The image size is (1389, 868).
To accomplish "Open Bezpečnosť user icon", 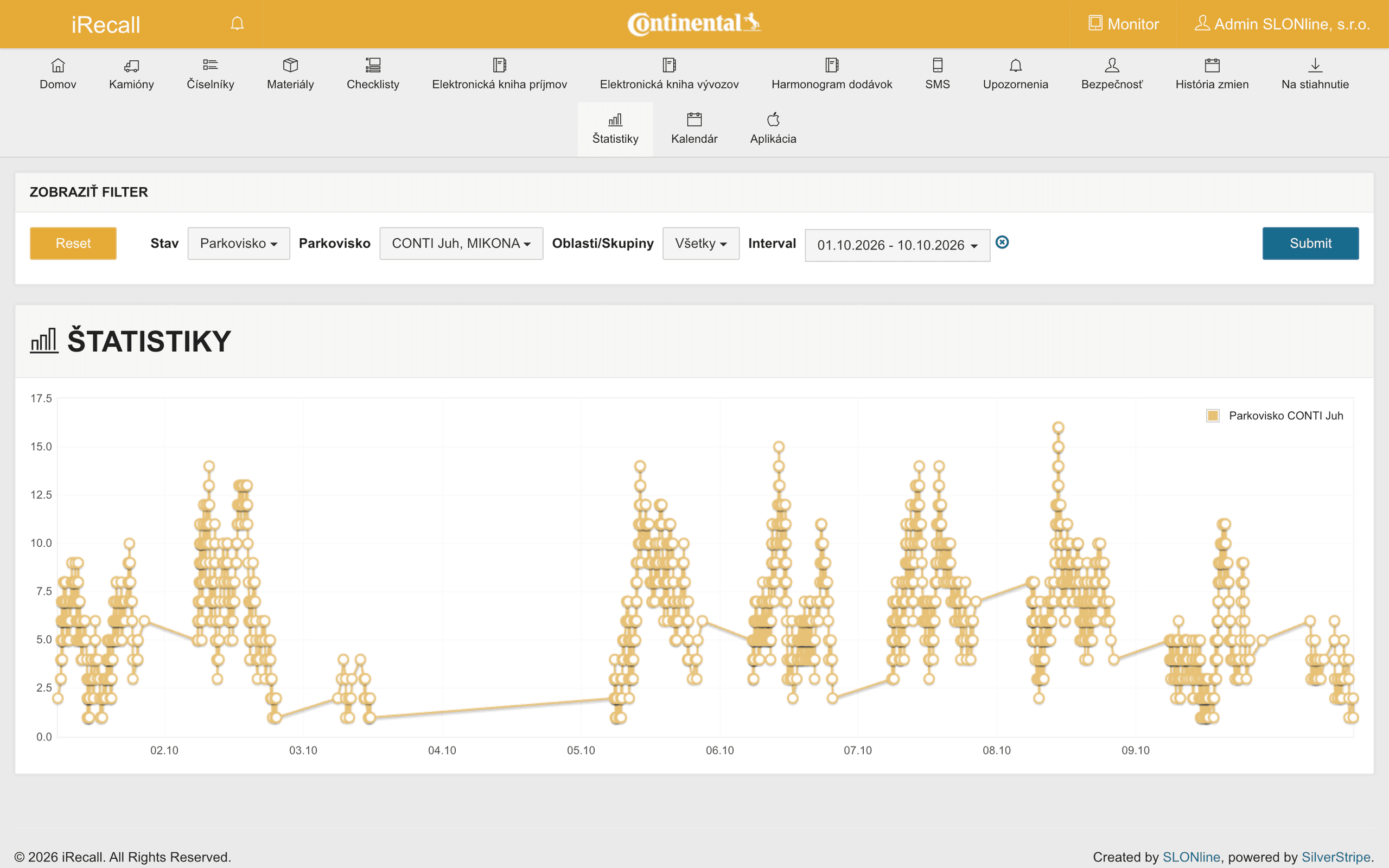I will pyautogui.click(x=1112, y=65).
